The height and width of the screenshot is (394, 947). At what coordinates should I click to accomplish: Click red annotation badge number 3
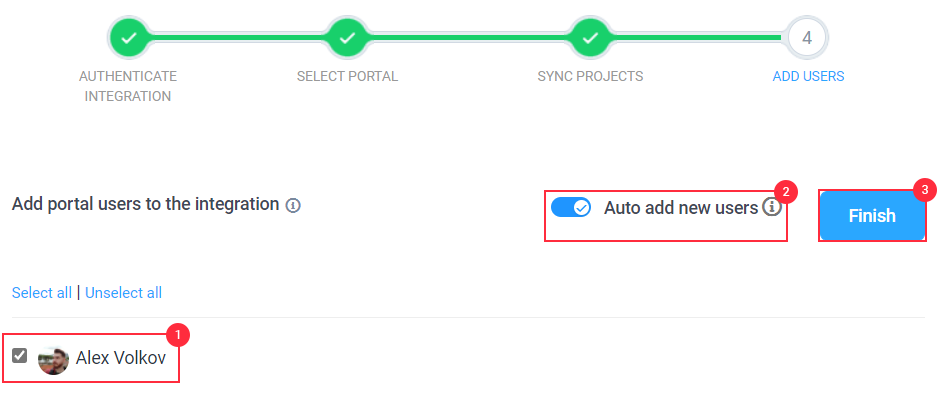(925, 190)
